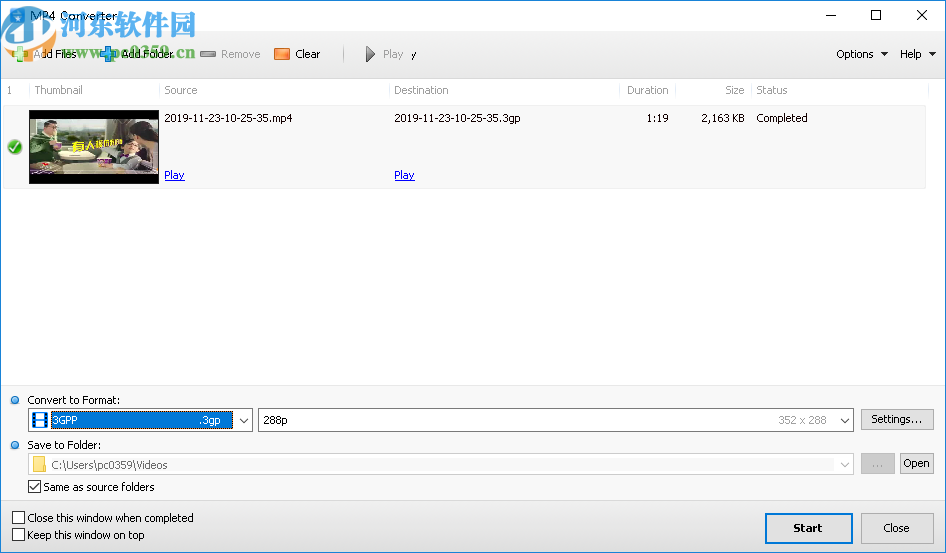Click the Play link under Destination
The width and height of the screenshot is (946, 553).
click(404, 175)
